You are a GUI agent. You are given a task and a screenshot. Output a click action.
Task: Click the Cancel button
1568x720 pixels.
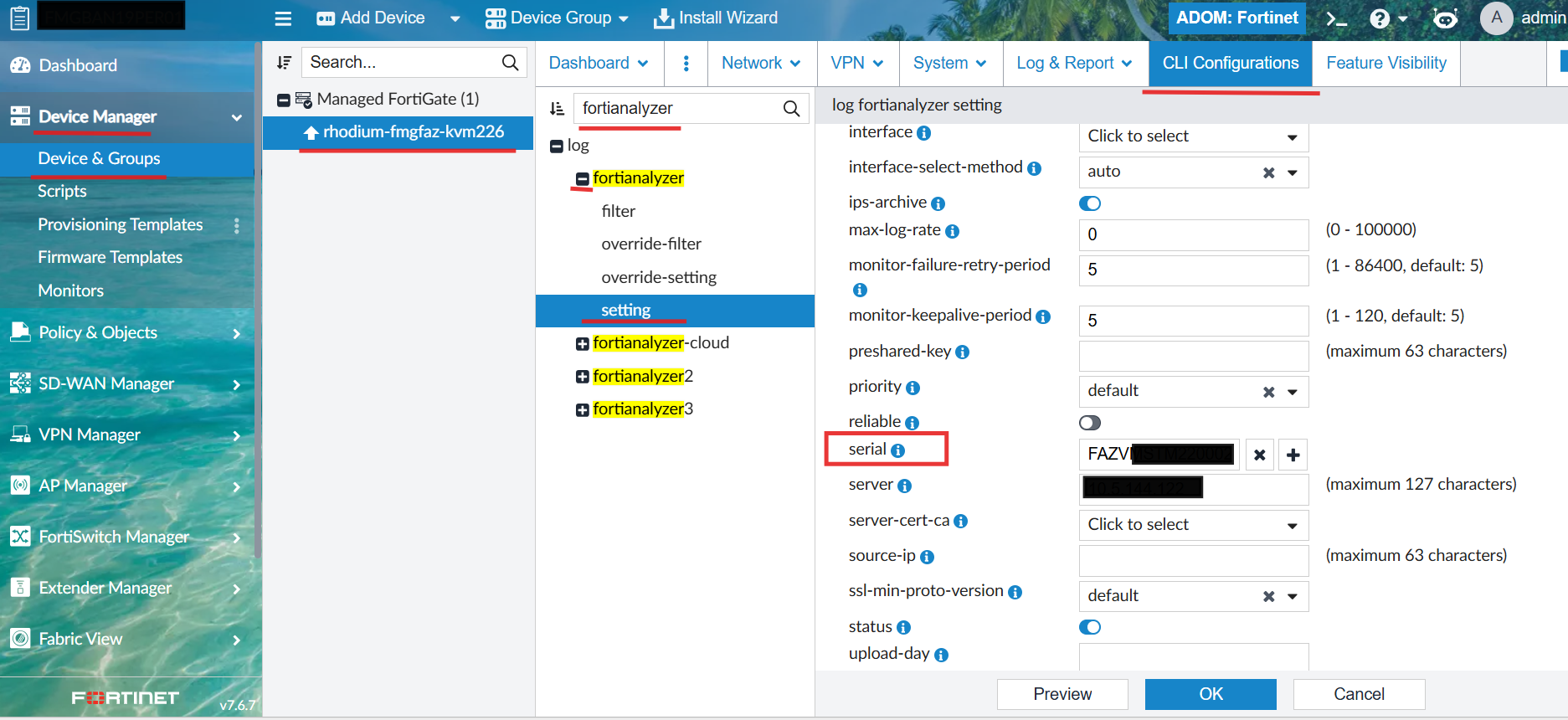coord(1359,694)
